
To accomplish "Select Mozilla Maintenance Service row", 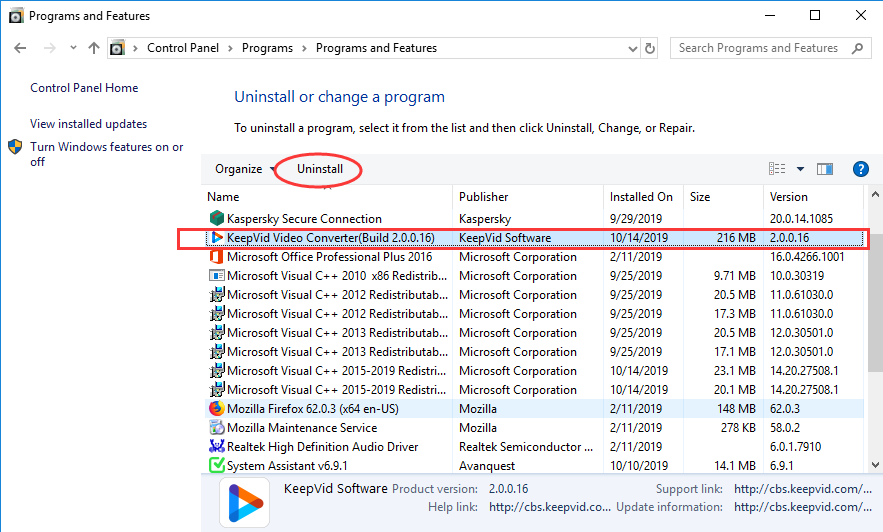I will click(x=533, y=428).
